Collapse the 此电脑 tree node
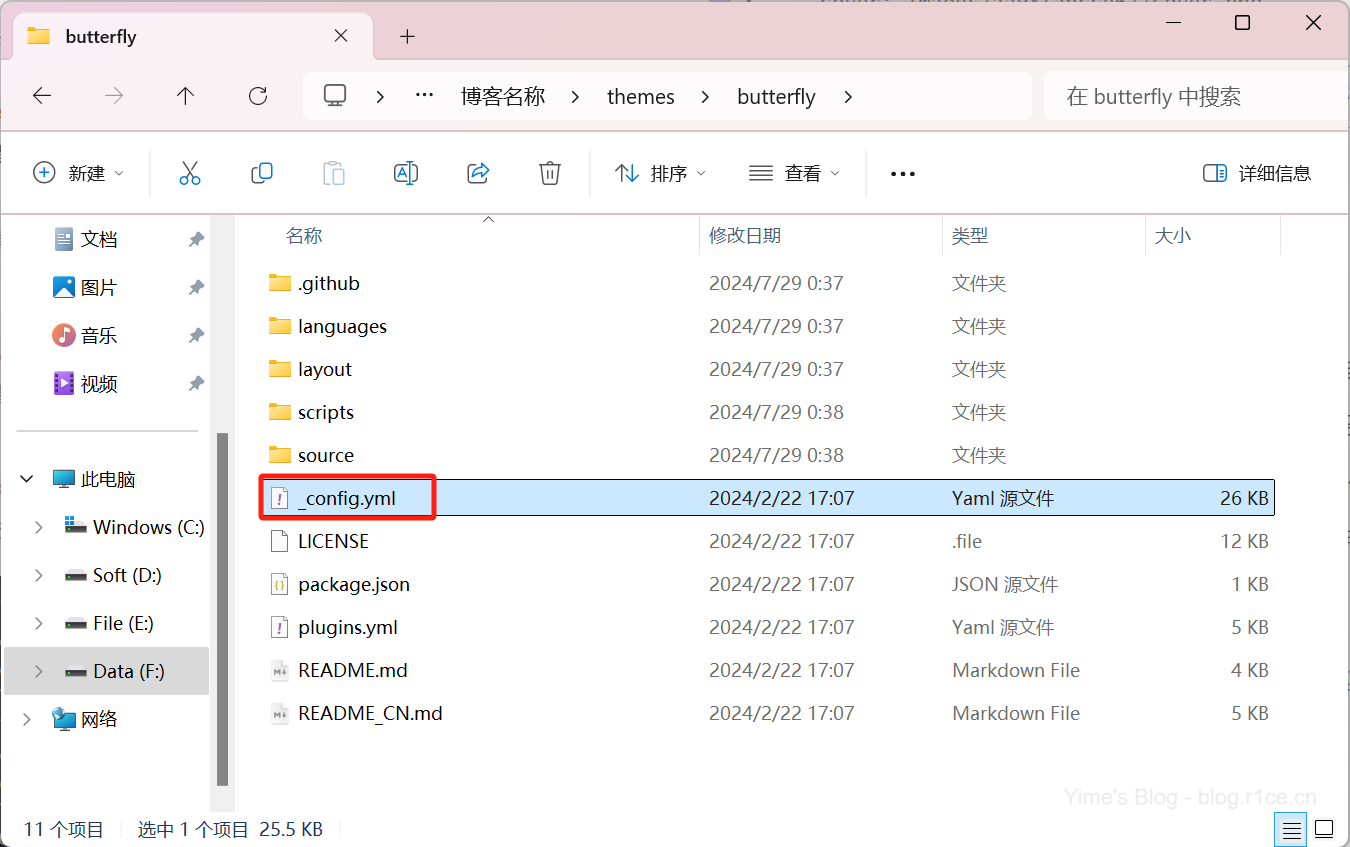This screenshot has height=847, width=1350. click(x=27, y=479)
